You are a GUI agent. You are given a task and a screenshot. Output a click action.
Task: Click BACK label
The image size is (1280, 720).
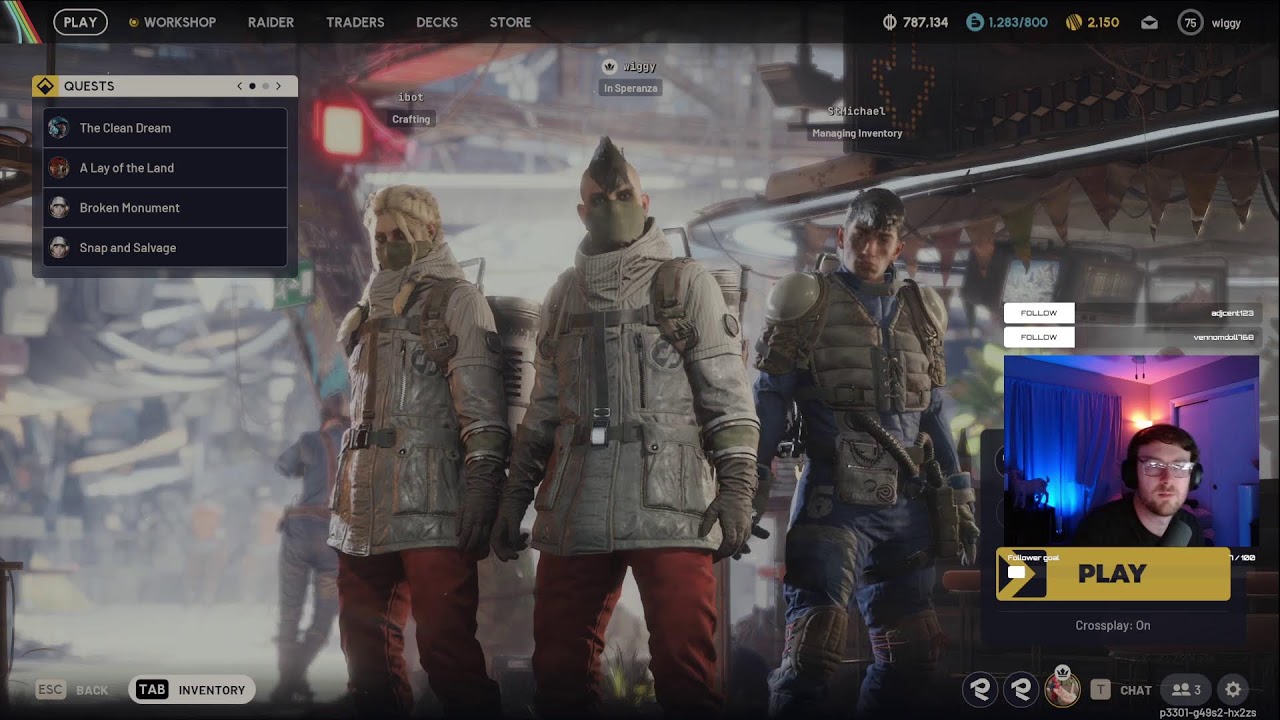pyautogui.click(x=92, y=690)
